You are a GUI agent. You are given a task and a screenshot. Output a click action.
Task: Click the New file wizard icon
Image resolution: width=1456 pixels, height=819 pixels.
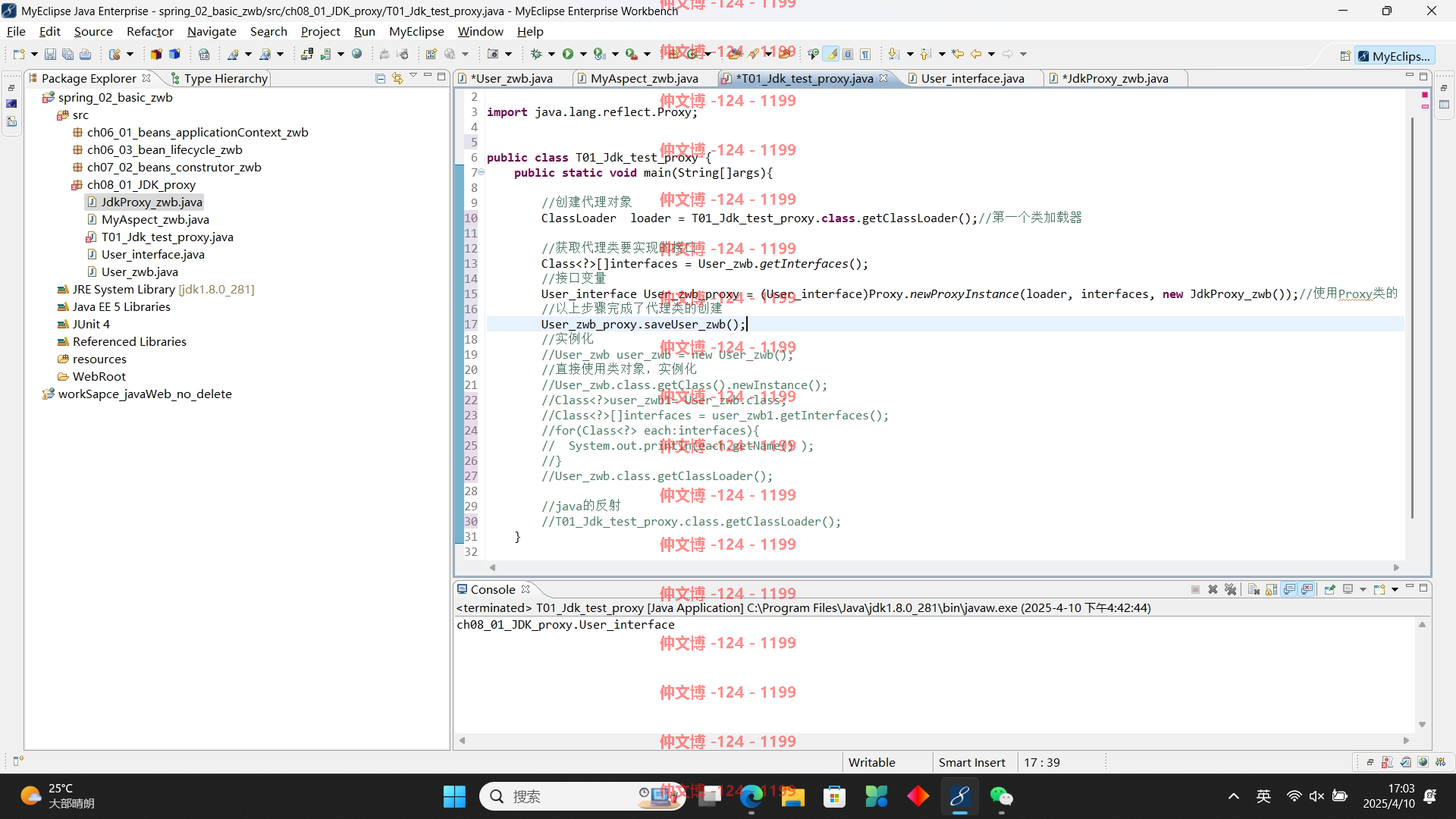click(x=19, y=54)
